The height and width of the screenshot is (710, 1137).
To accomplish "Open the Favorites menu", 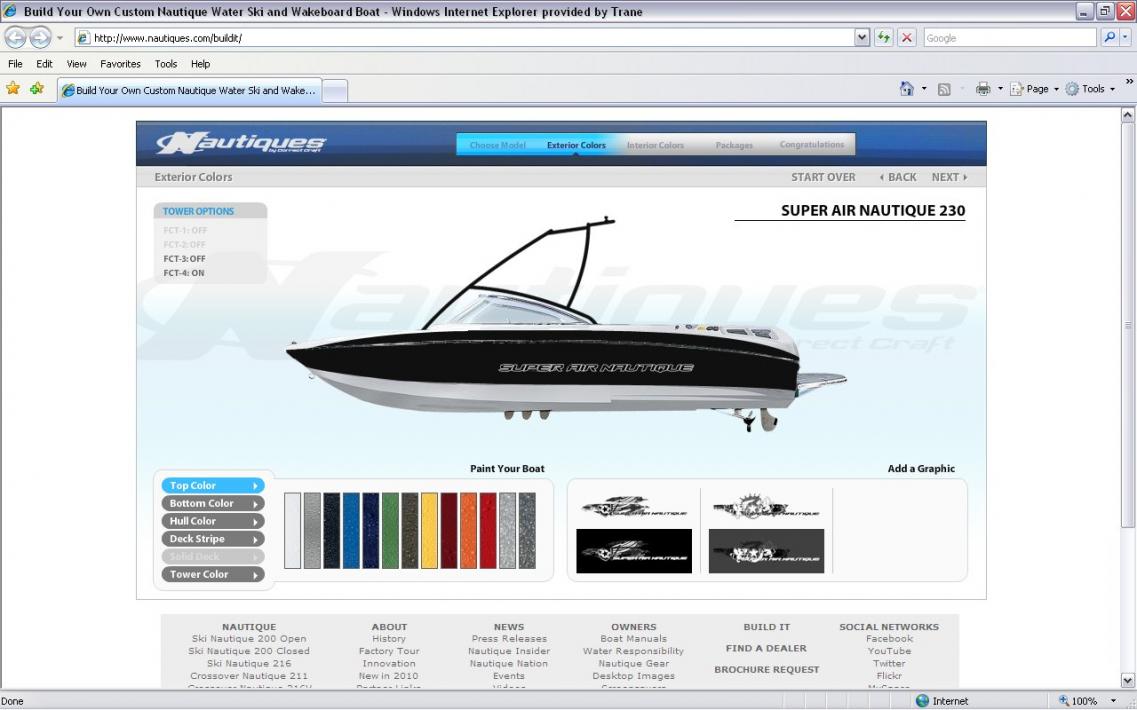I will (120, 64).
